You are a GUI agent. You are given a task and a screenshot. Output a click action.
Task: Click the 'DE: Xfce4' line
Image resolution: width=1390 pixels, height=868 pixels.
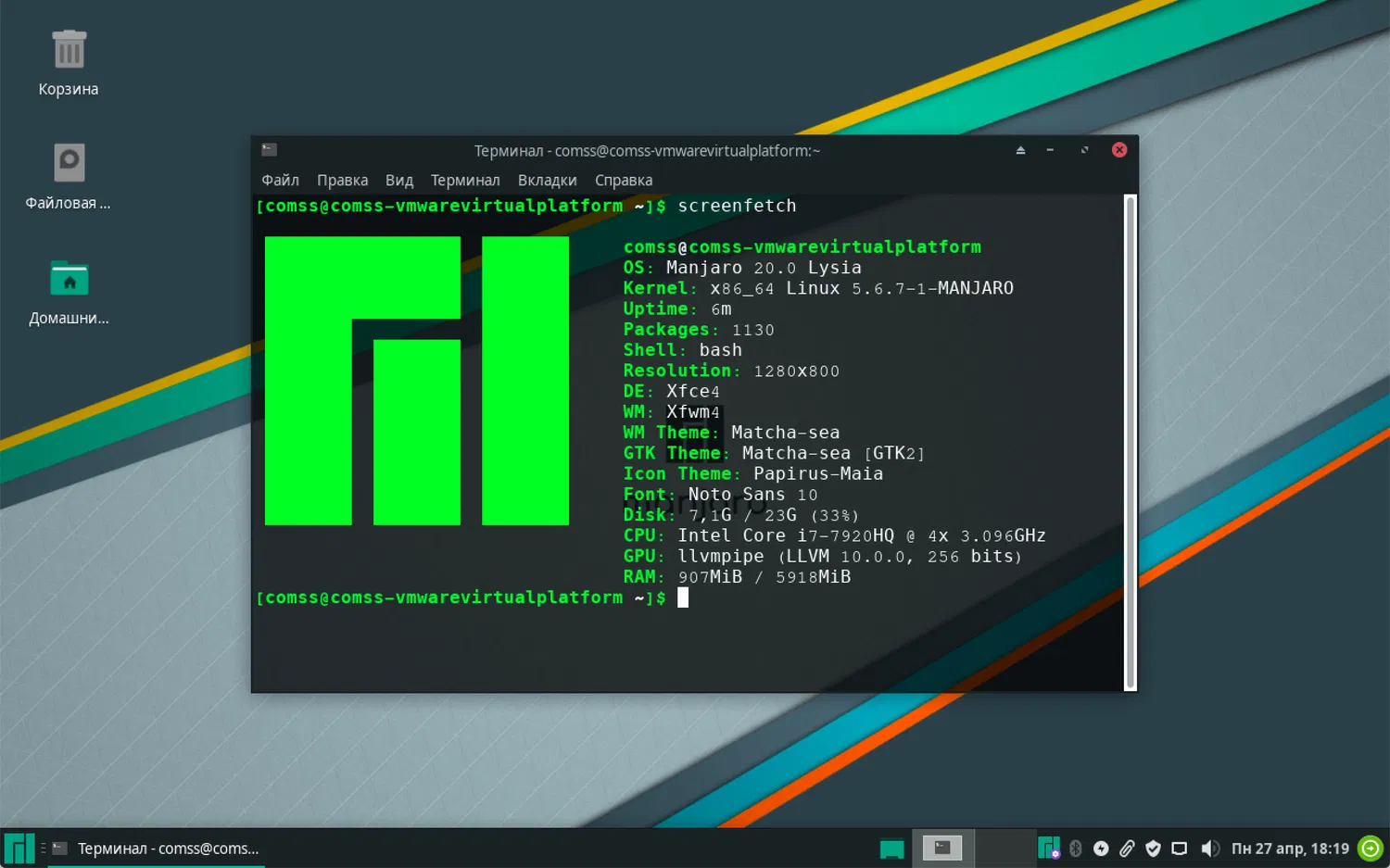click(x=672, y=391)
